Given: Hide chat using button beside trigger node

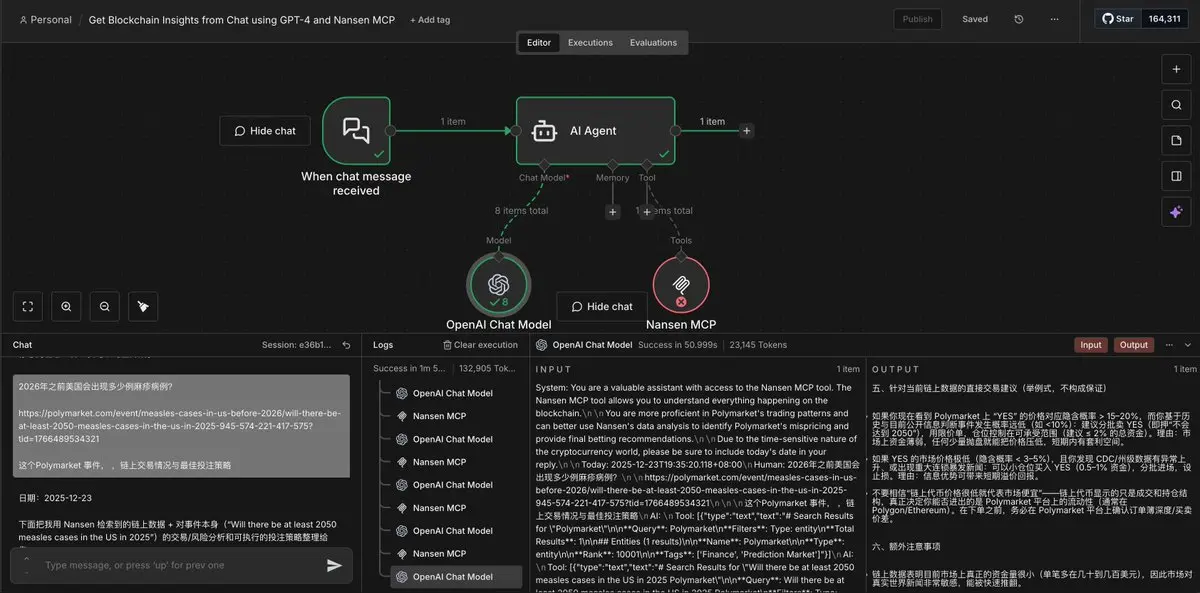Looking at the screenshot, I should coord(265,131).
